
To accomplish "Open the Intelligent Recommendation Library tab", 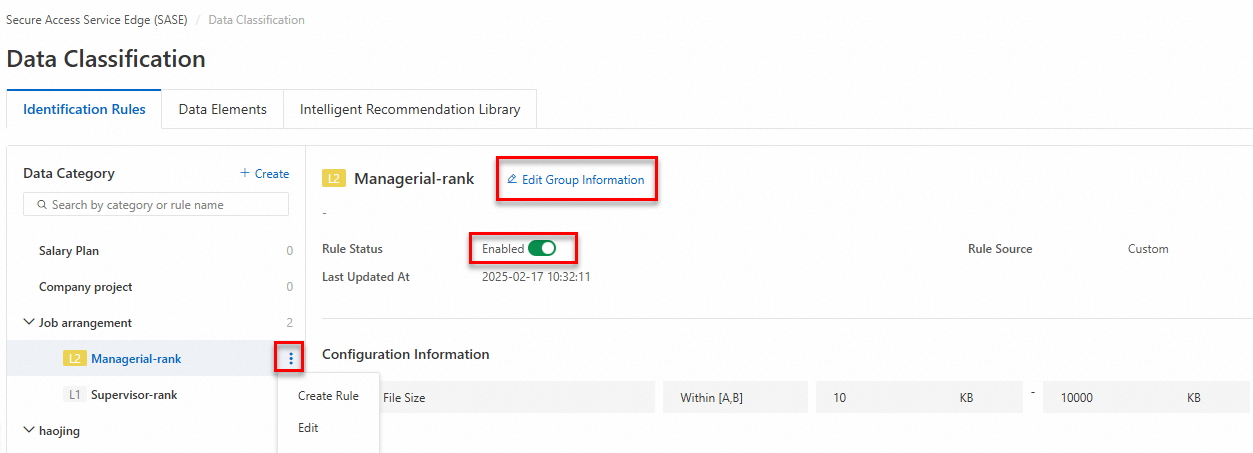I will tap(410, 110).
